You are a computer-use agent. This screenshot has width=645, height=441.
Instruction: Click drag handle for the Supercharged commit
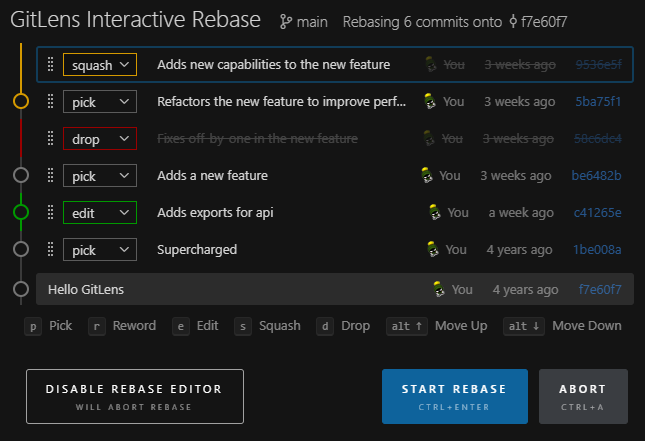(50, 249)
